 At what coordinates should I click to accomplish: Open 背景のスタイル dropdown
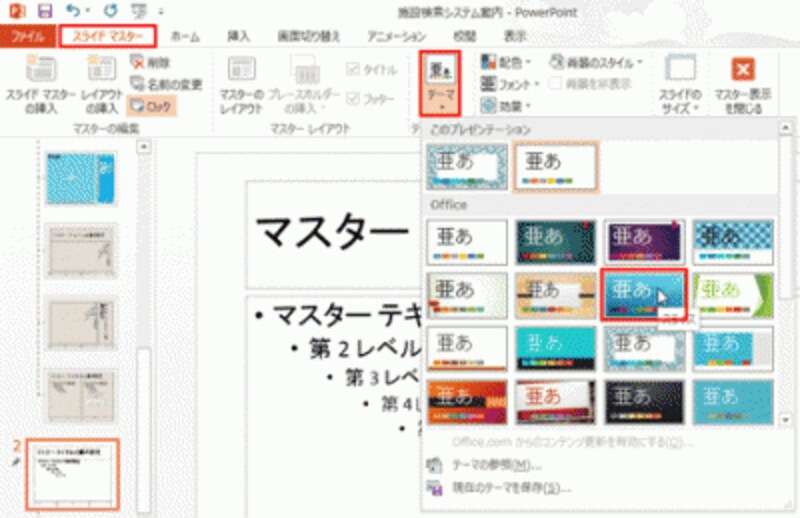[596, 62]
